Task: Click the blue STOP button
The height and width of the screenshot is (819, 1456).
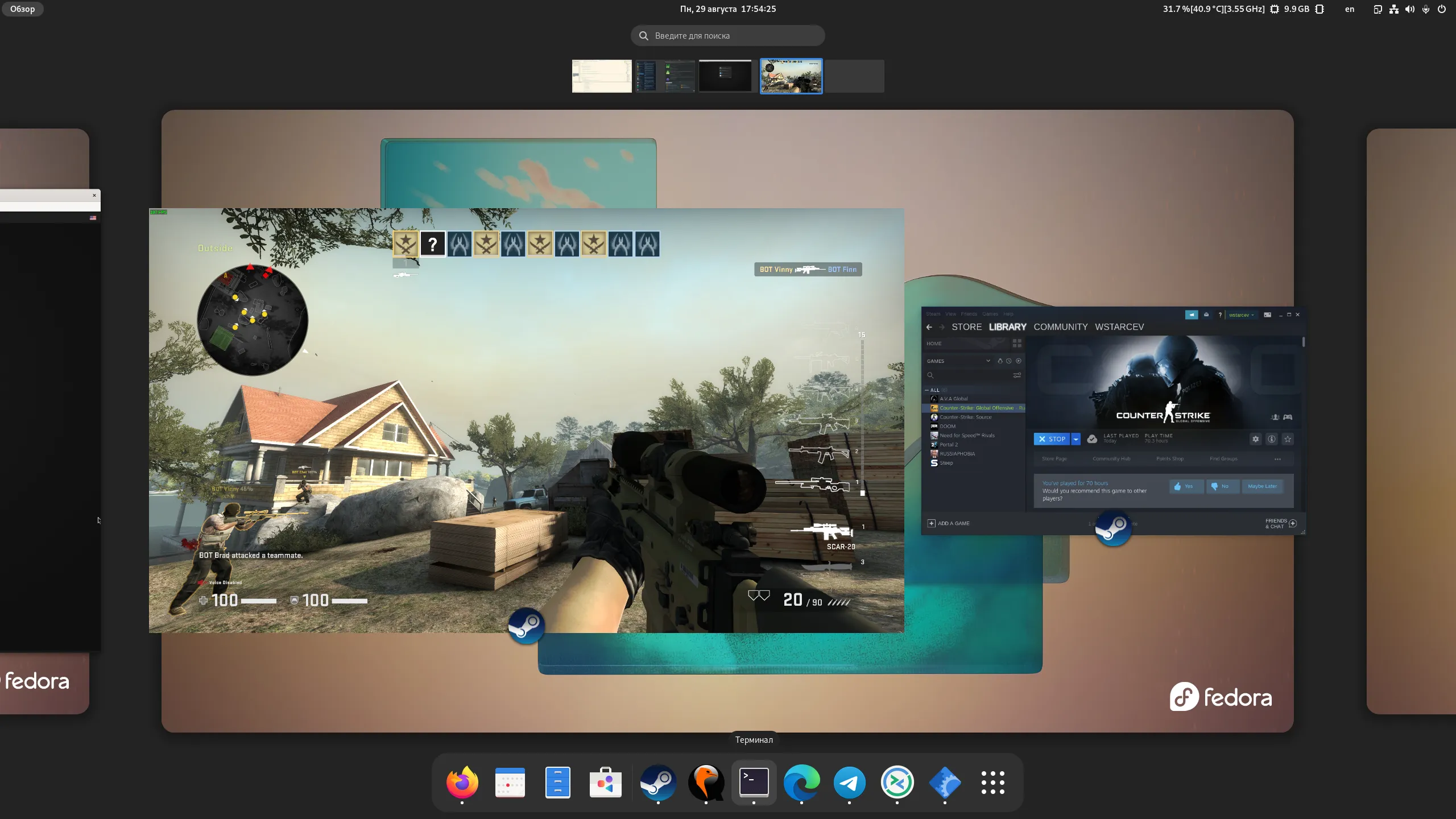Action: (1052, 439)
